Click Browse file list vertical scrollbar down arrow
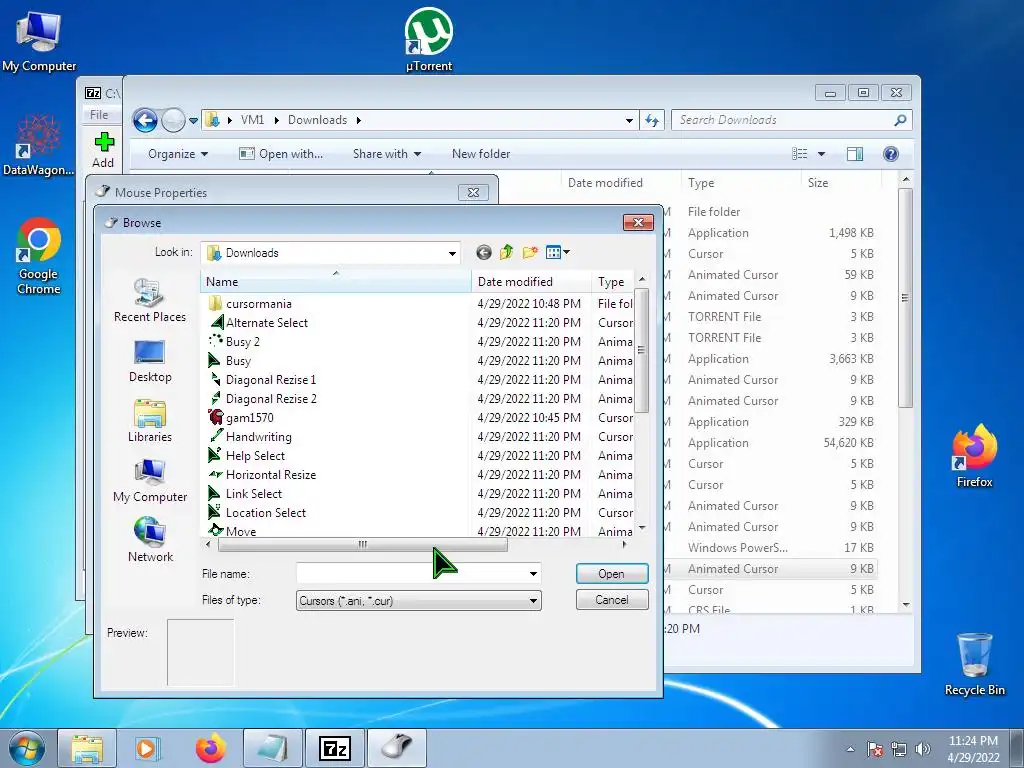Image resolution: width=1024 pixels, height=768 pixels. [x=642, y=528]
